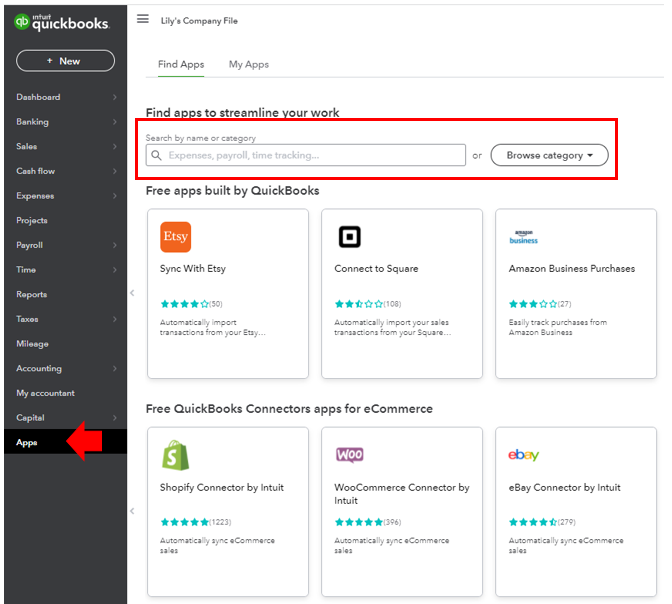Open eBay Connector by Intuit title
This screenshot has height=604, width=672.
pos(564,487)
